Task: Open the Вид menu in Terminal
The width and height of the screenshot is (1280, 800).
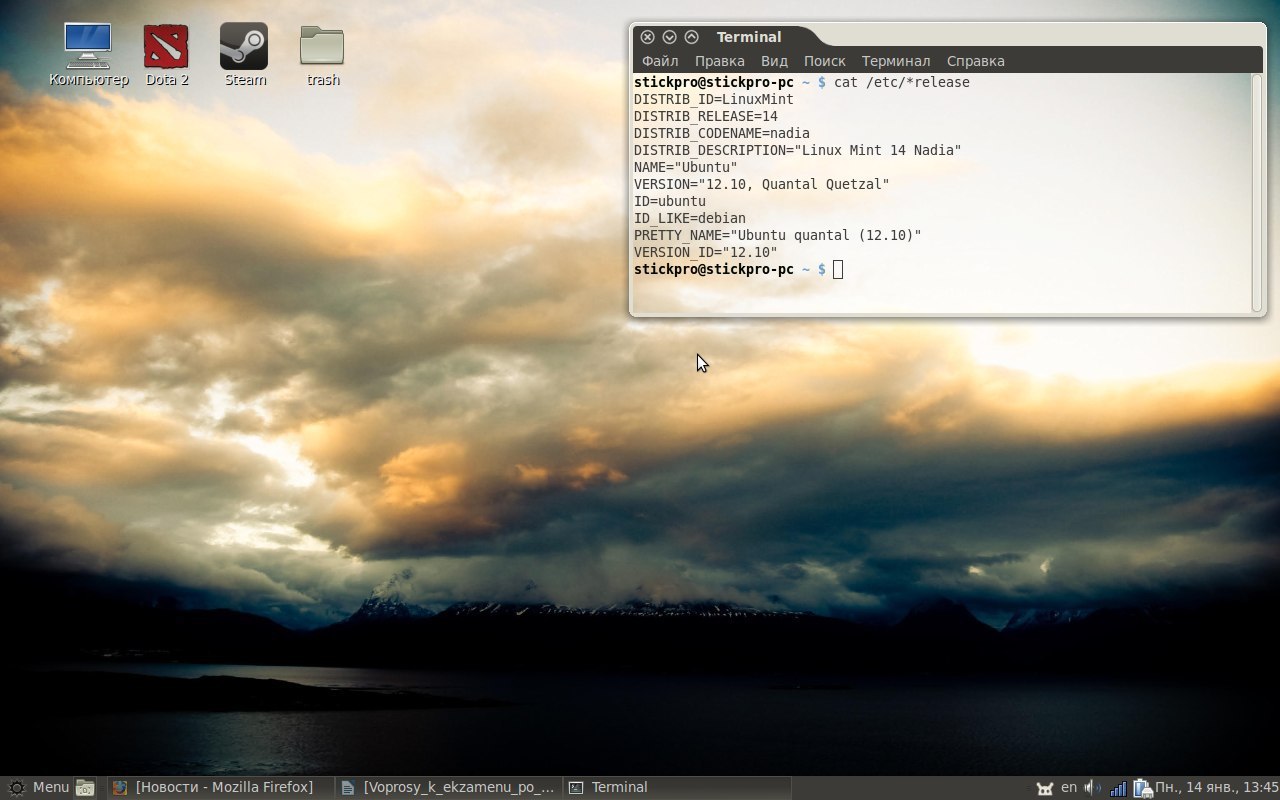Action: click(x=774, y=61)
